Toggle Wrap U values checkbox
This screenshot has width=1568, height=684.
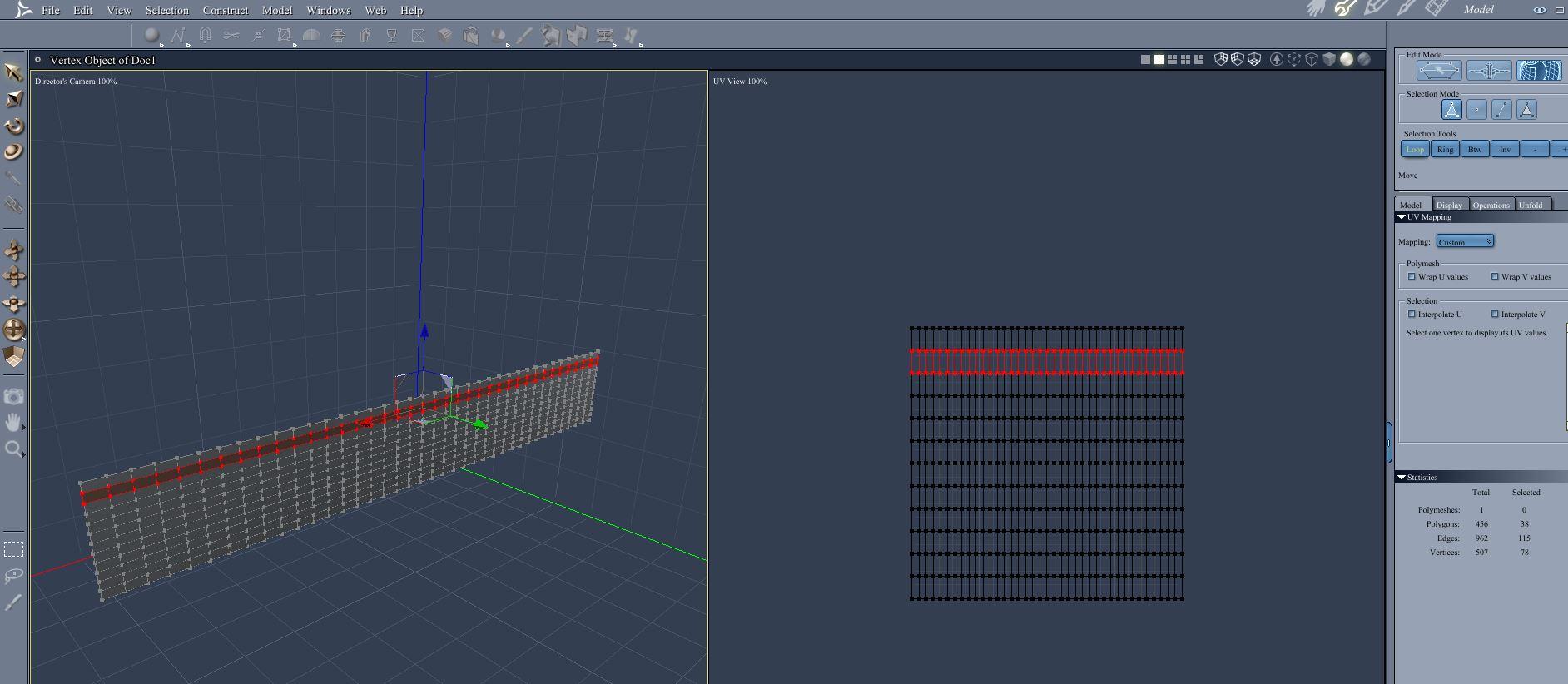tap(1412, 277)
